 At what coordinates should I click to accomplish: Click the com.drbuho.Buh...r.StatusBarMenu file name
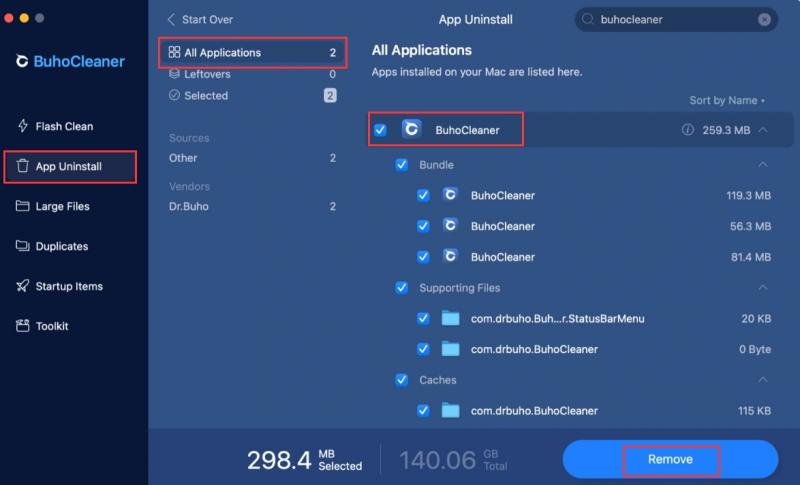(x=557, y=319)
